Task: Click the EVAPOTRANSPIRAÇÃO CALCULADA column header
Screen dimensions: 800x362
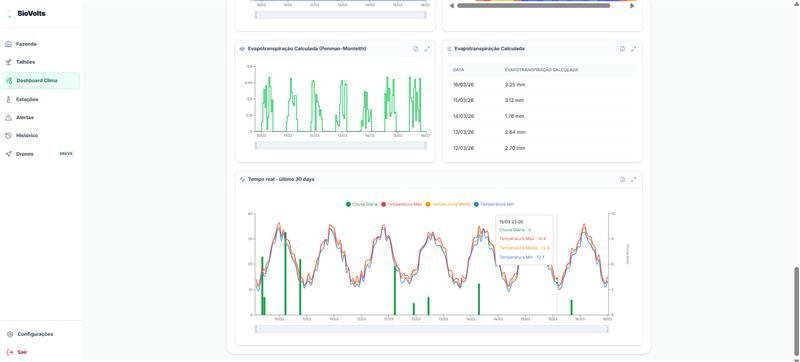Action: tap(541, 70)
